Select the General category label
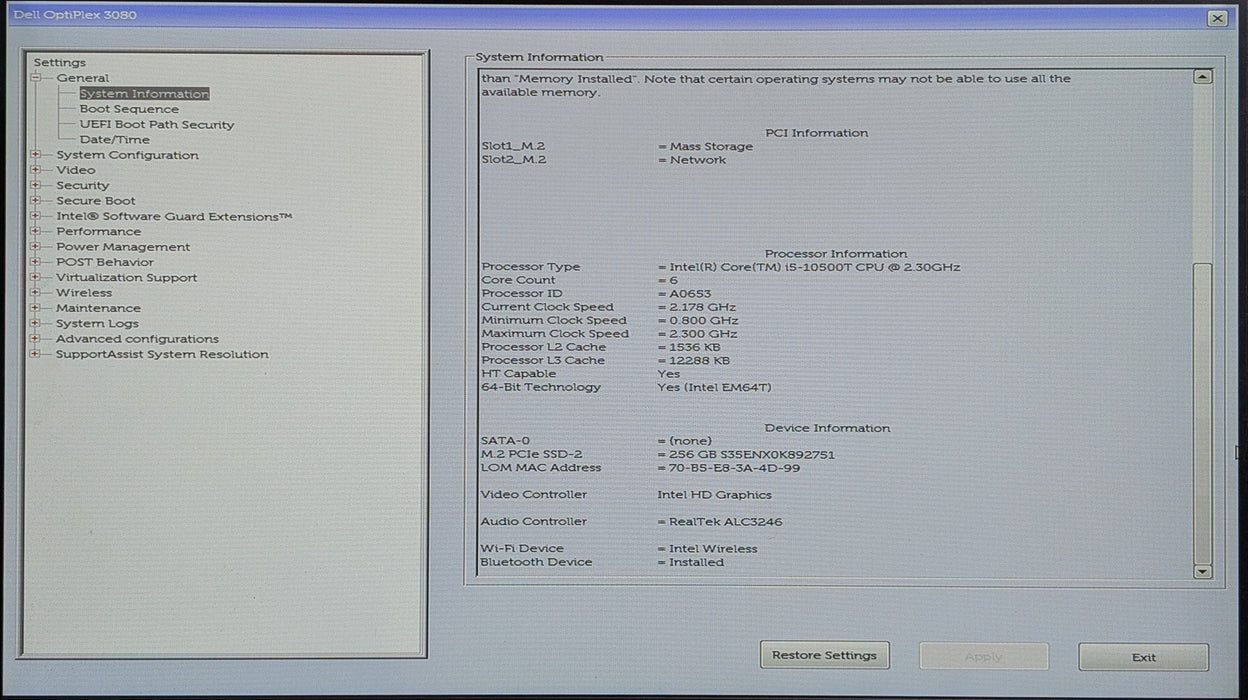This screenshot has height=700, width=1248. pyautogui.click(x=83, y=78)
